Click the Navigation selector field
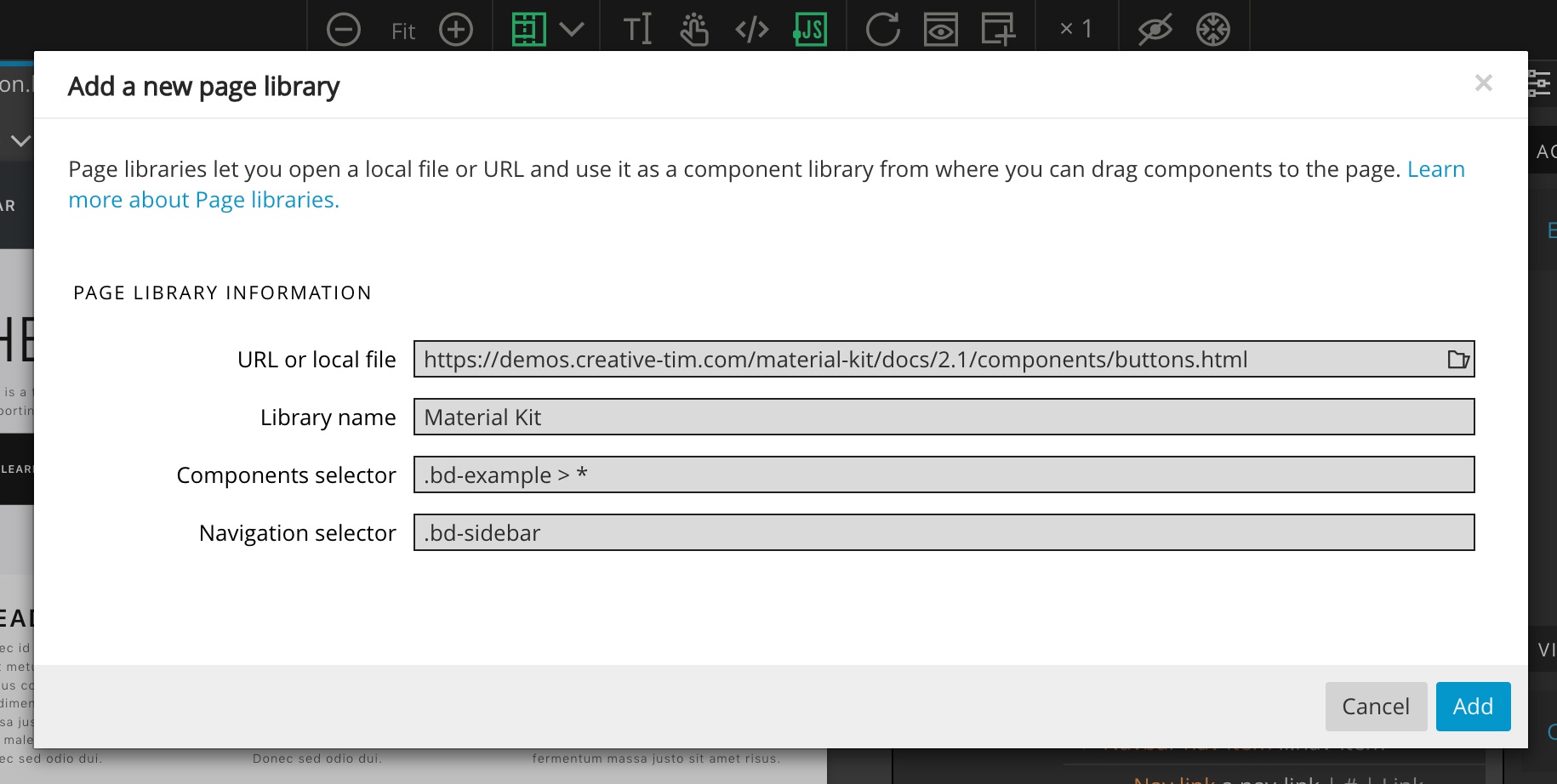This screenshot has width=1557, height=784. click(944, 532)
